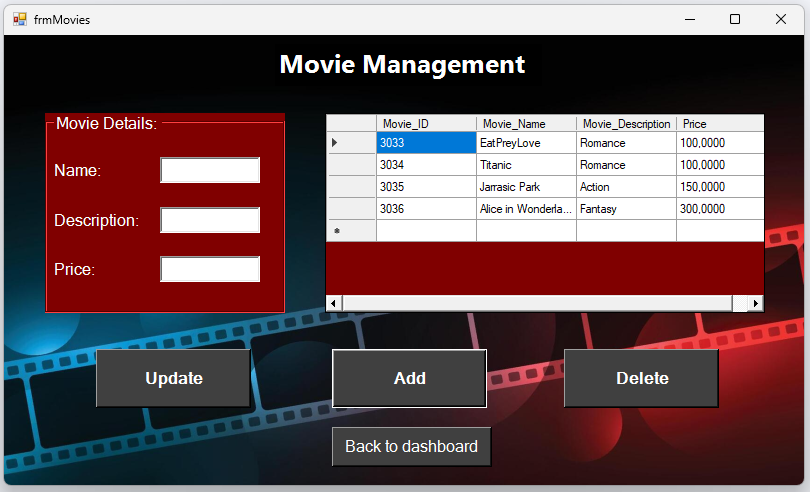The height and width of the screenshot is (492, 810).
Task: Select the Jarrasic Park name cell
Action: pyautogui.click(x=526, y=187)
